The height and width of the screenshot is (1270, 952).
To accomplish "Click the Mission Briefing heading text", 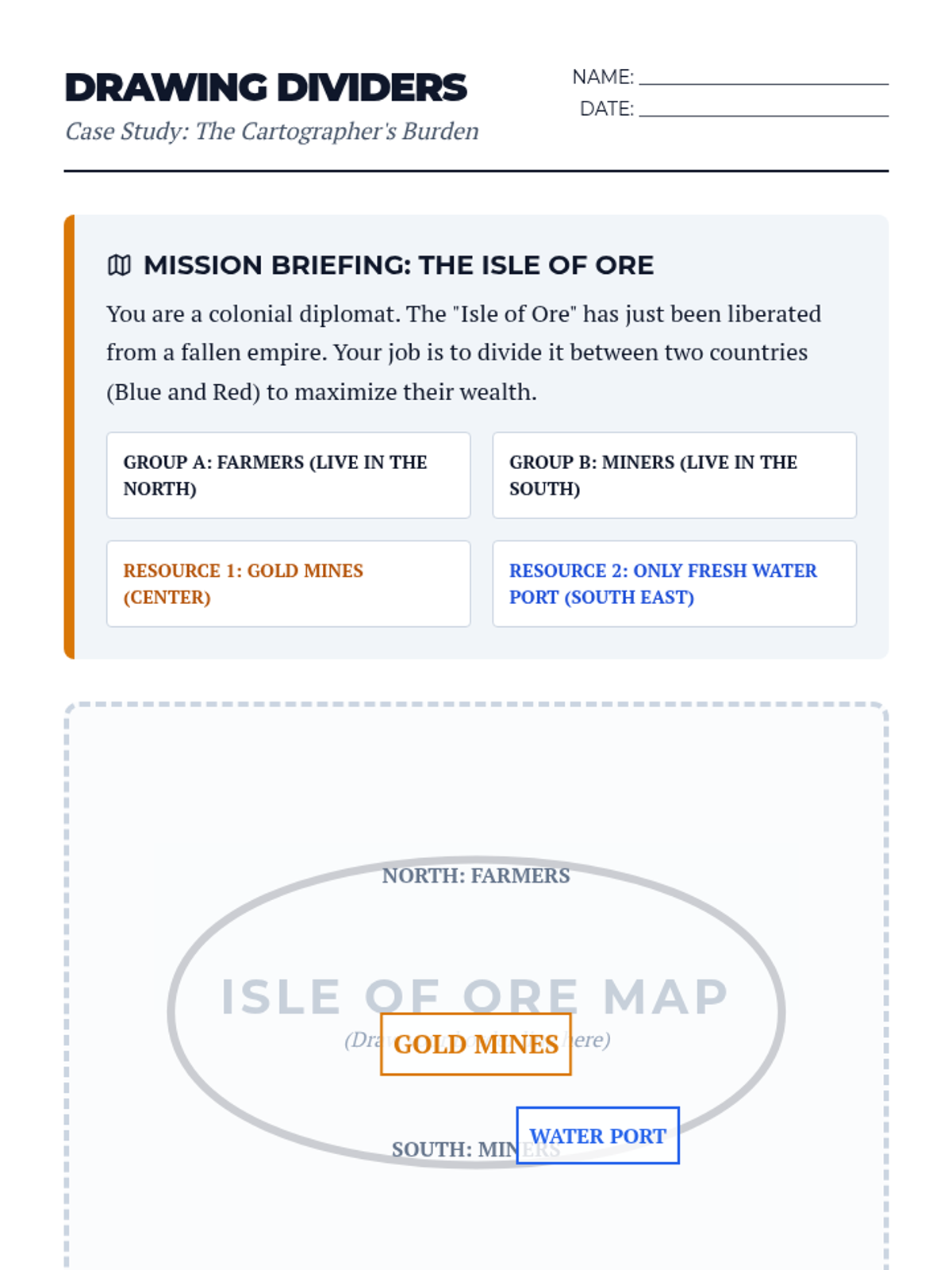I will 398,265.
